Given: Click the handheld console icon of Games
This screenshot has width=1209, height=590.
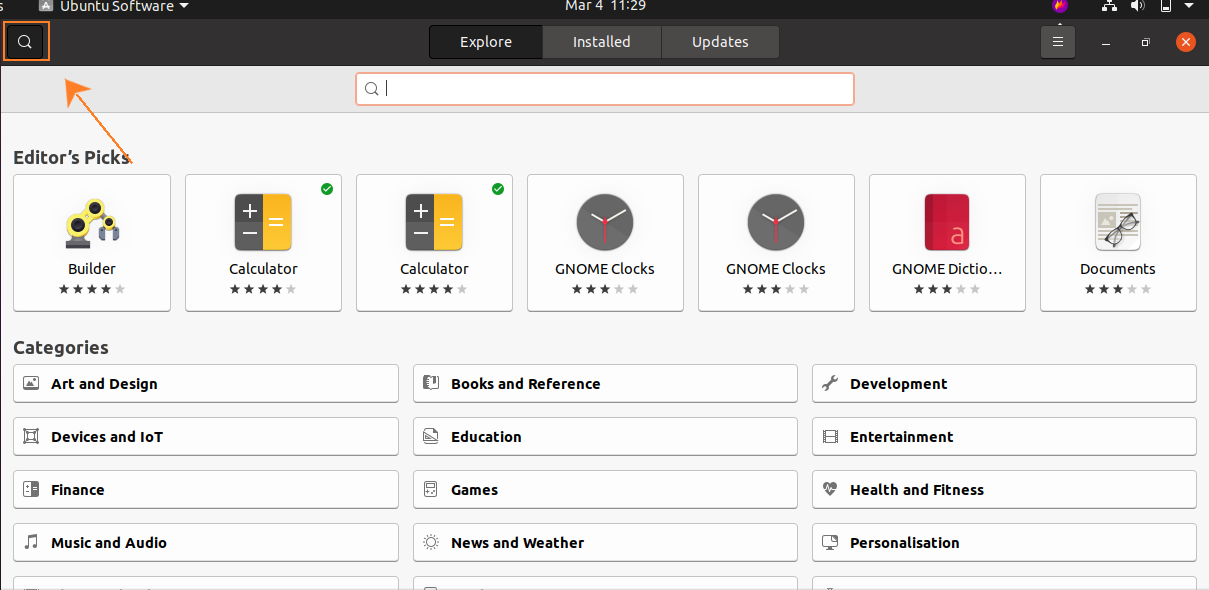Looking at the screenshot, I should (x=431, y=489).
